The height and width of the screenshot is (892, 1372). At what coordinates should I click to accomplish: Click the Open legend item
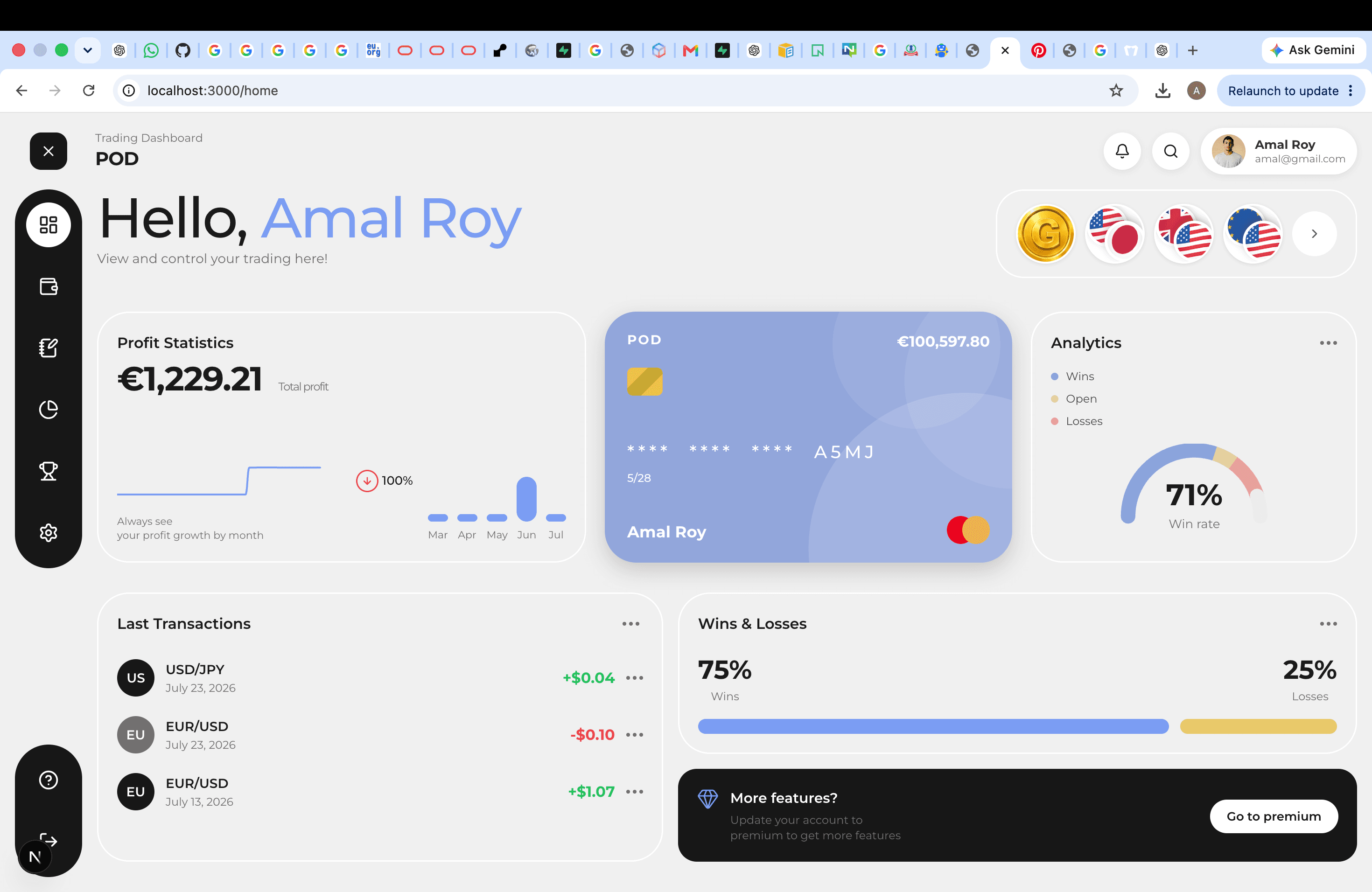click(x=1074, y=399)
